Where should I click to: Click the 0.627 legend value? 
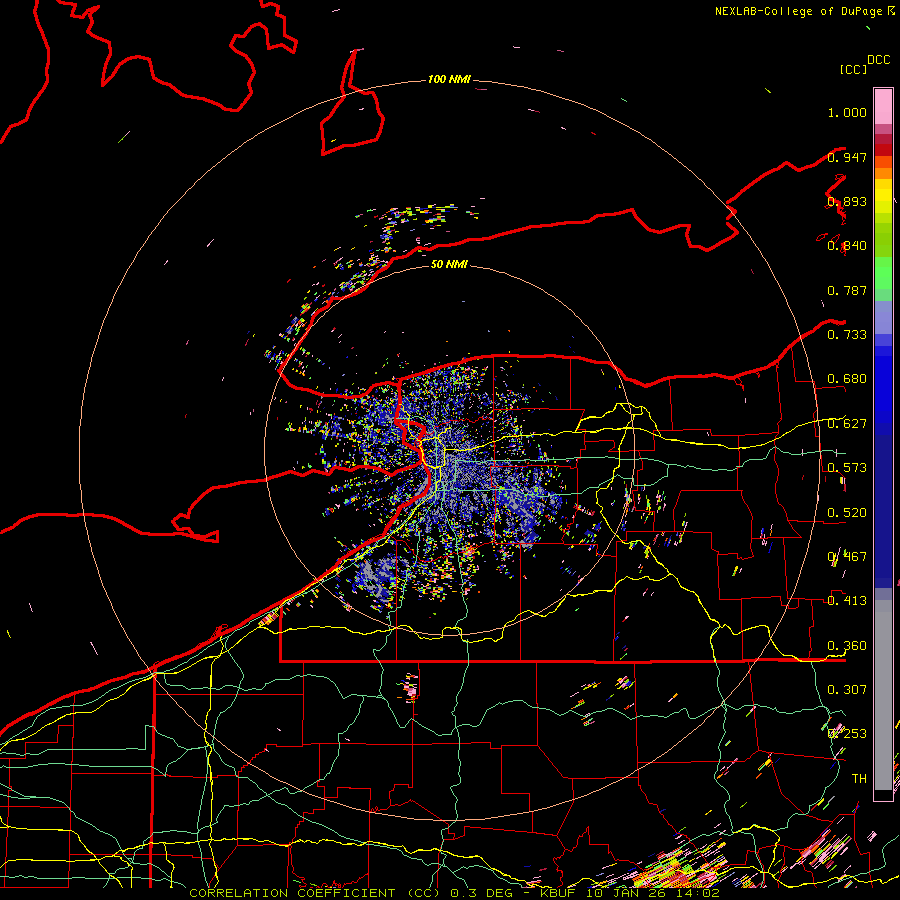(847, 424)
